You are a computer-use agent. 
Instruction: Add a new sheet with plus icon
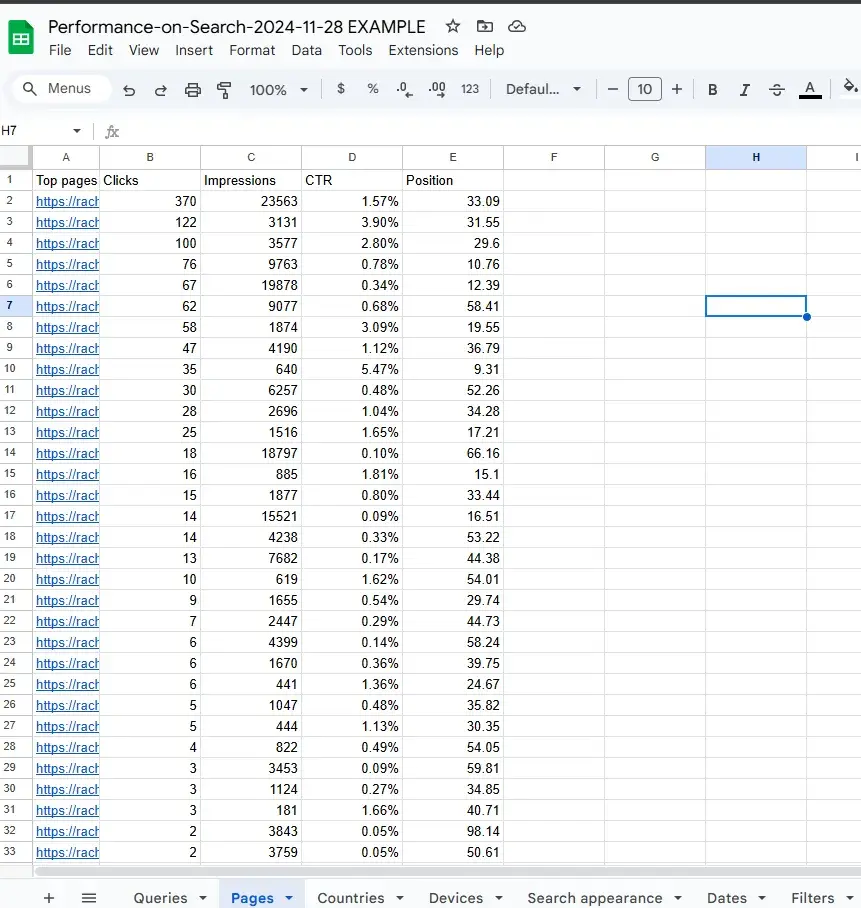[49, 898]
